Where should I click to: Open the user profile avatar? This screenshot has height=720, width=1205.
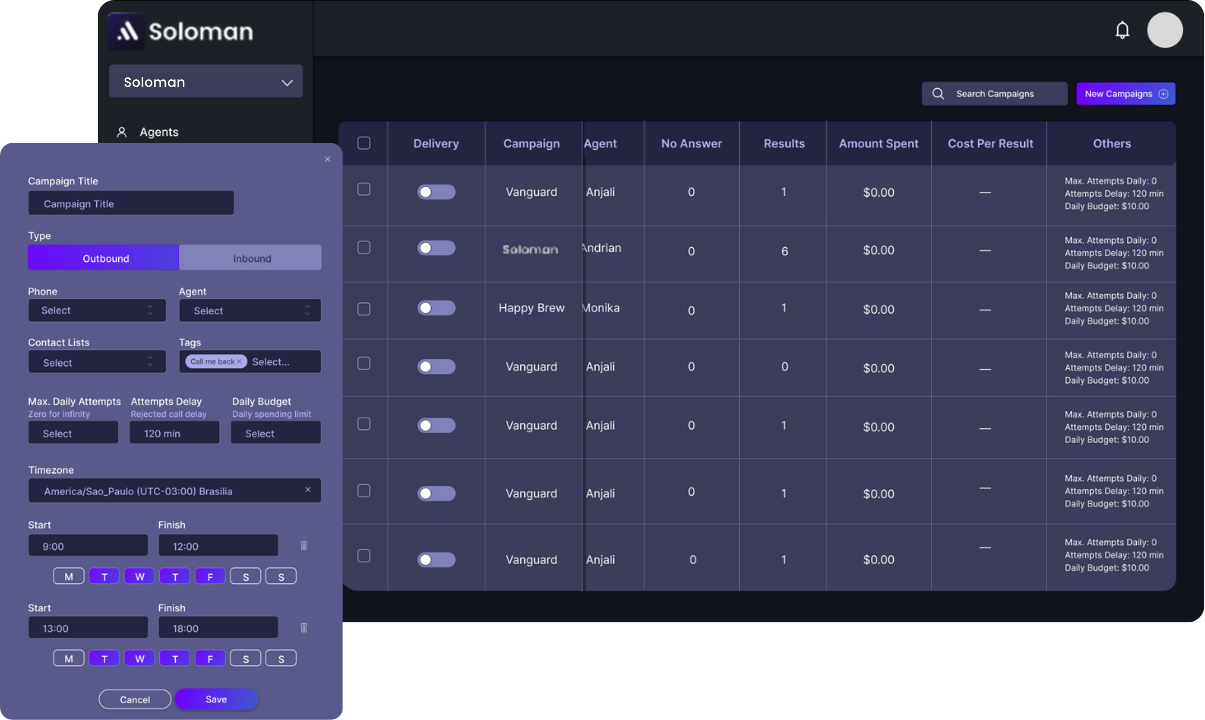[x=1164, y=30]
